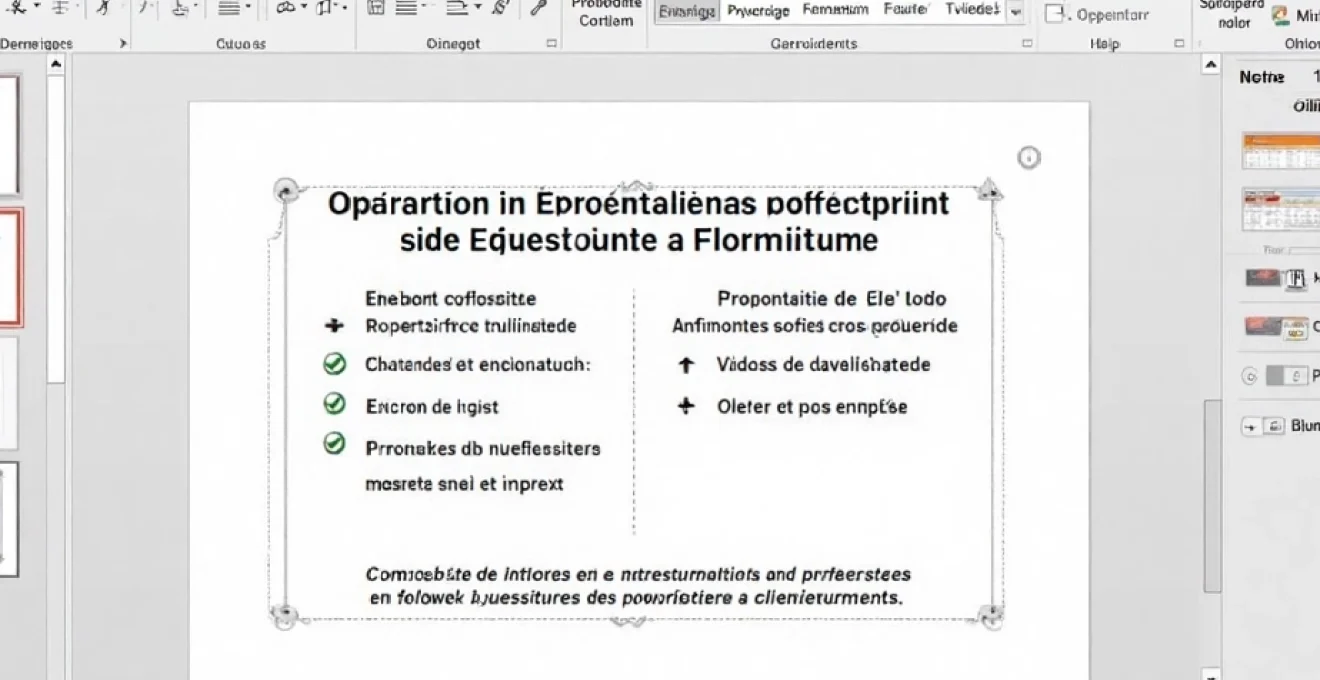Click the Sofoipard nolor button

click(x=1234, y=14)
